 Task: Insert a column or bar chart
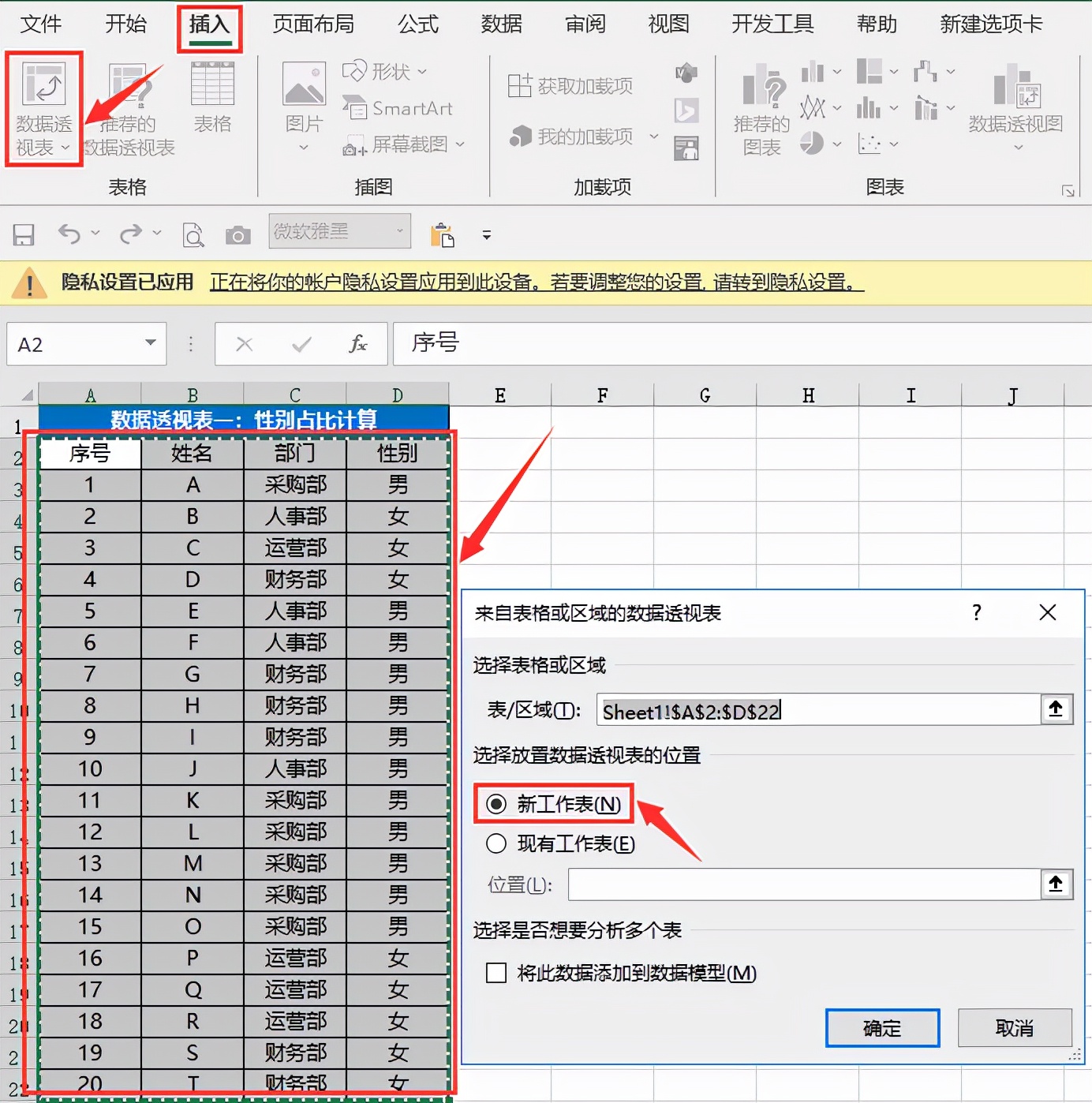[x=813, y=72]
